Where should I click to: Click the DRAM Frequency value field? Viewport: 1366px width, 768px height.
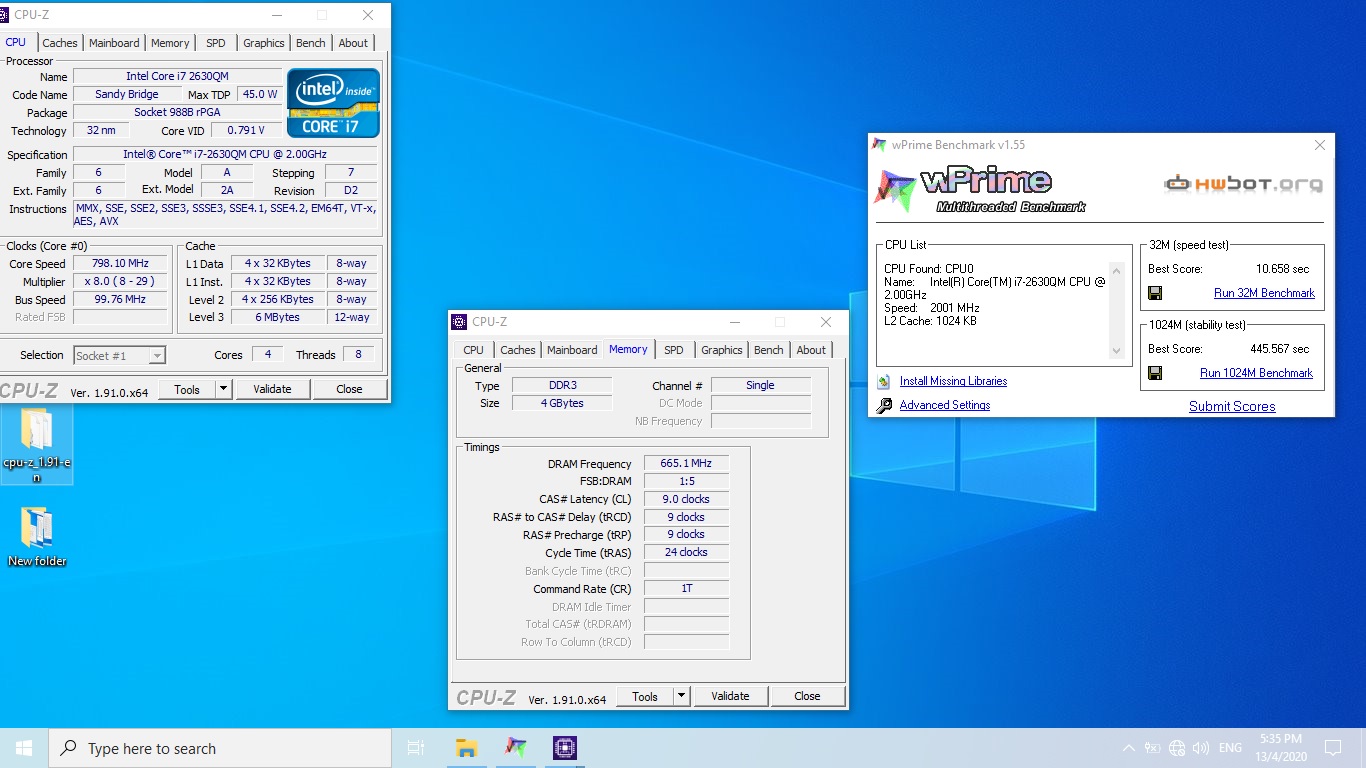click(686, 463)
